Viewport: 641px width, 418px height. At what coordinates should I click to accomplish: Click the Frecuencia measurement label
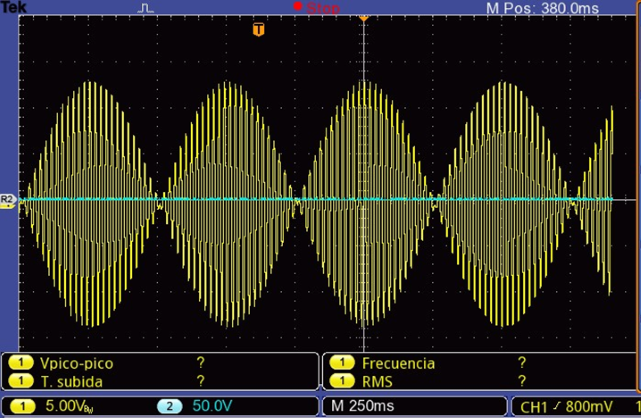[399, 363]
